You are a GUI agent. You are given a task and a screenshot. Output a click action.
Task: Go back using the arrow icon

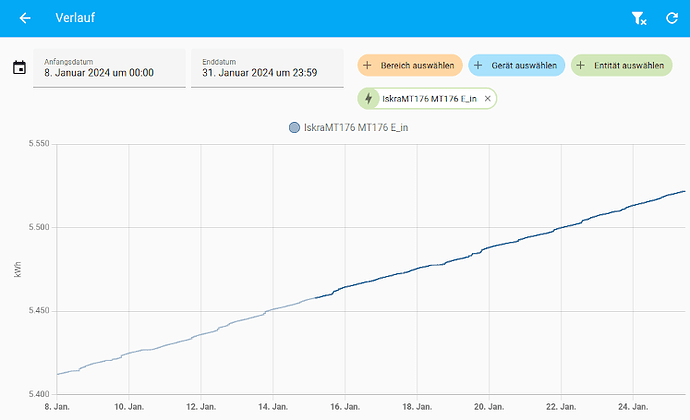point(25,18)
